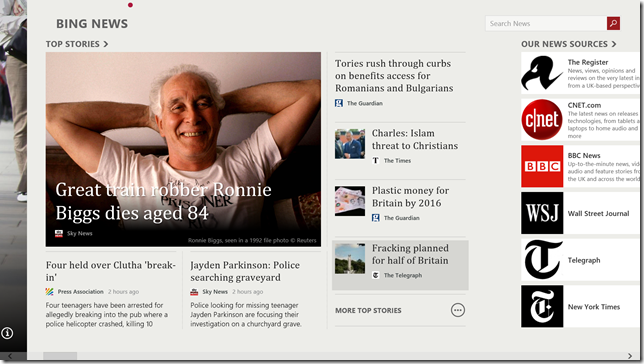Open Charles: Islam threat to Christians article
This screenshot has height=364, width=644.
click(415, 139)
